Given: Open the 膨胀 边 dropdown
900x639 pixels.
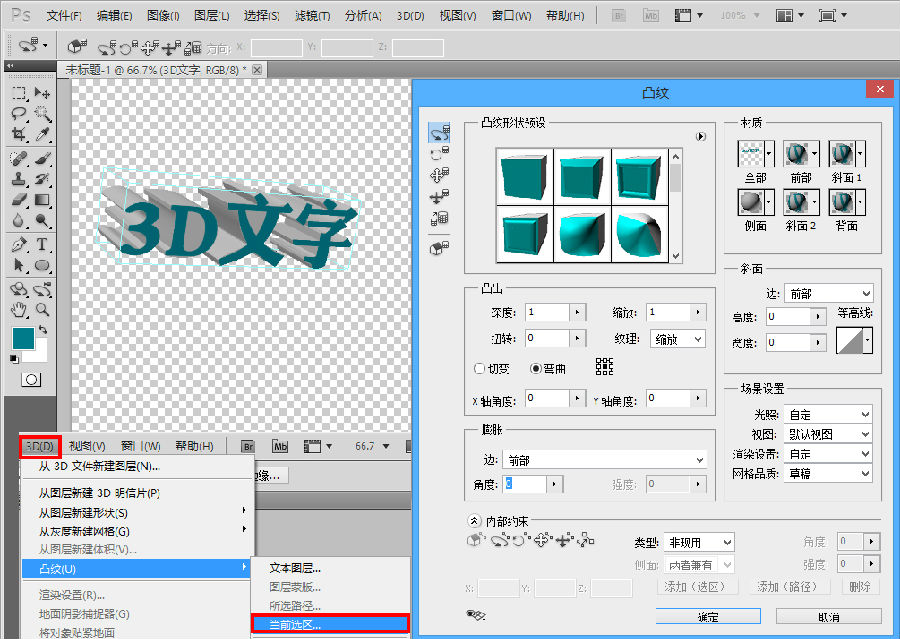Looking at the screenshot, I should 604,460.
